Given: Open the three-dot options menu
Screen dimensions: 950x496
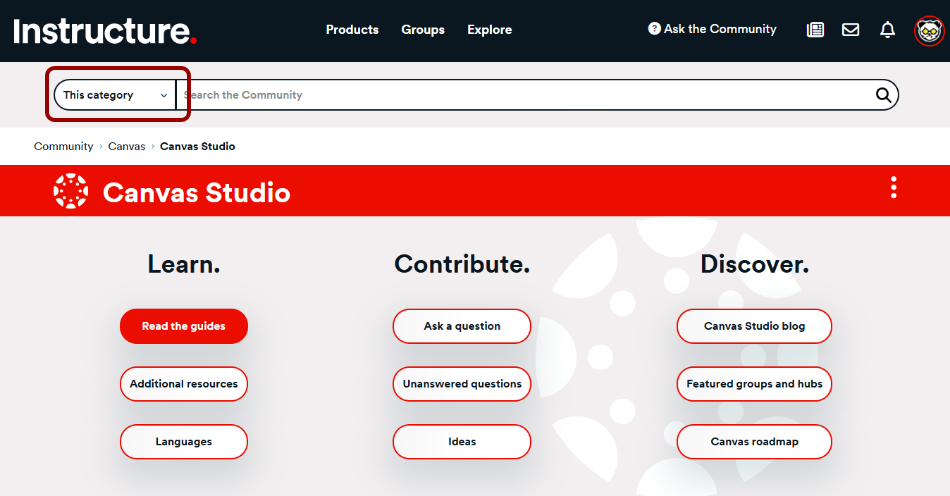Looking at the screenshot, I should 894,188.
